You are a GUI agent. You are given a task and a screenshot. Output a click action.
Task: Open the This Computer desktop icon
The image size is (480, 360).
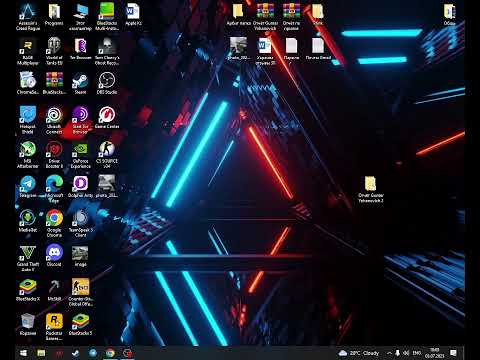(80, 17)
